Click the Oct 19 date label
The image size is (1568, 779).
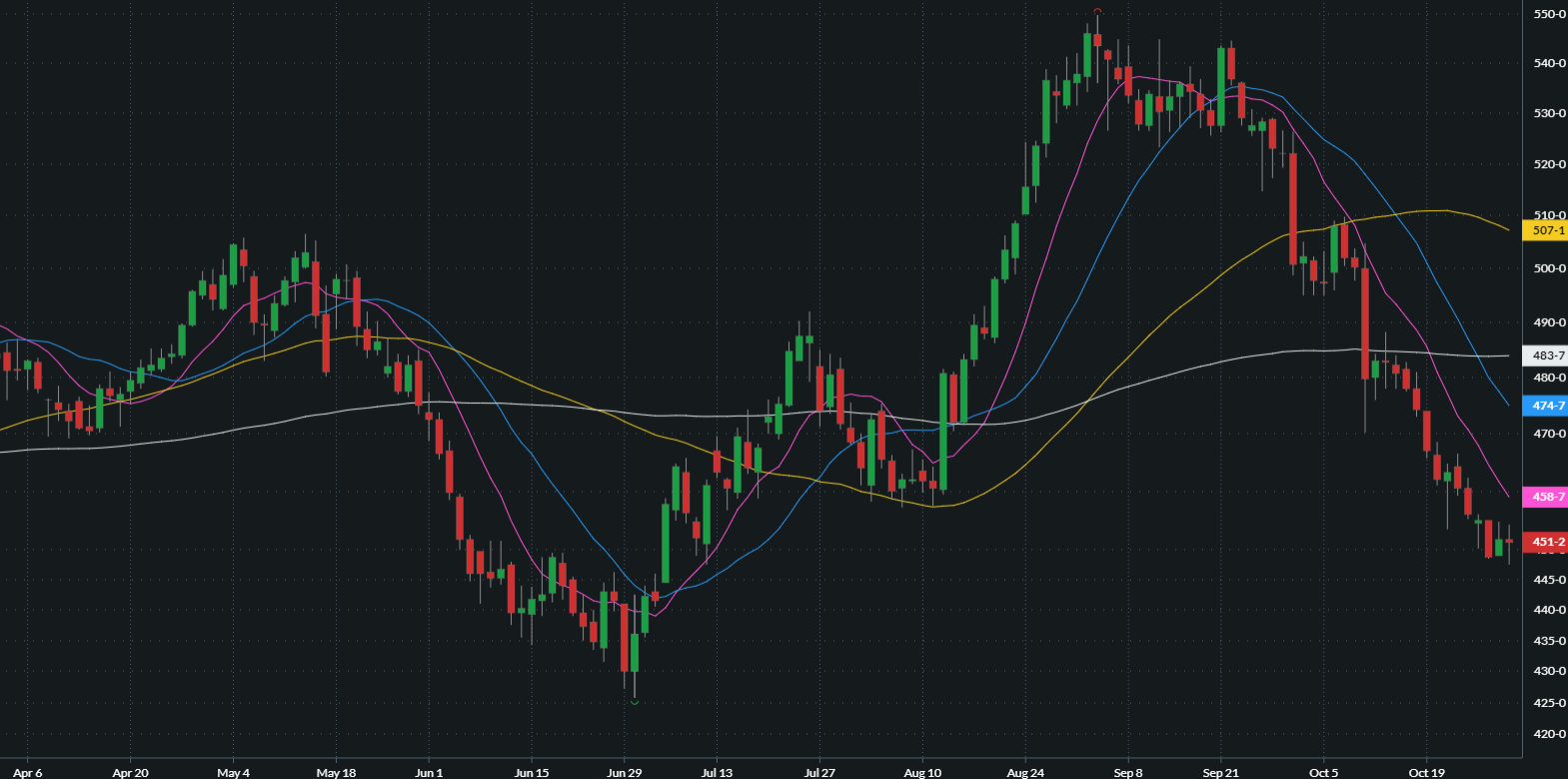coord(1426,772)
